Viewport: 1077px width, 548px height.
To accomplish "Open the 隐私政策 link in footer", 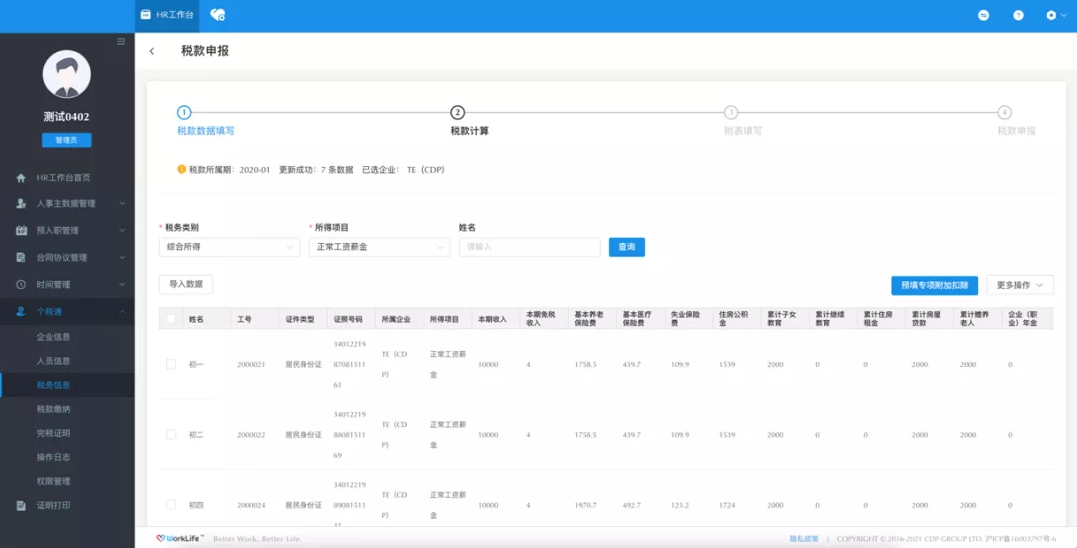I will click(804, 539).
